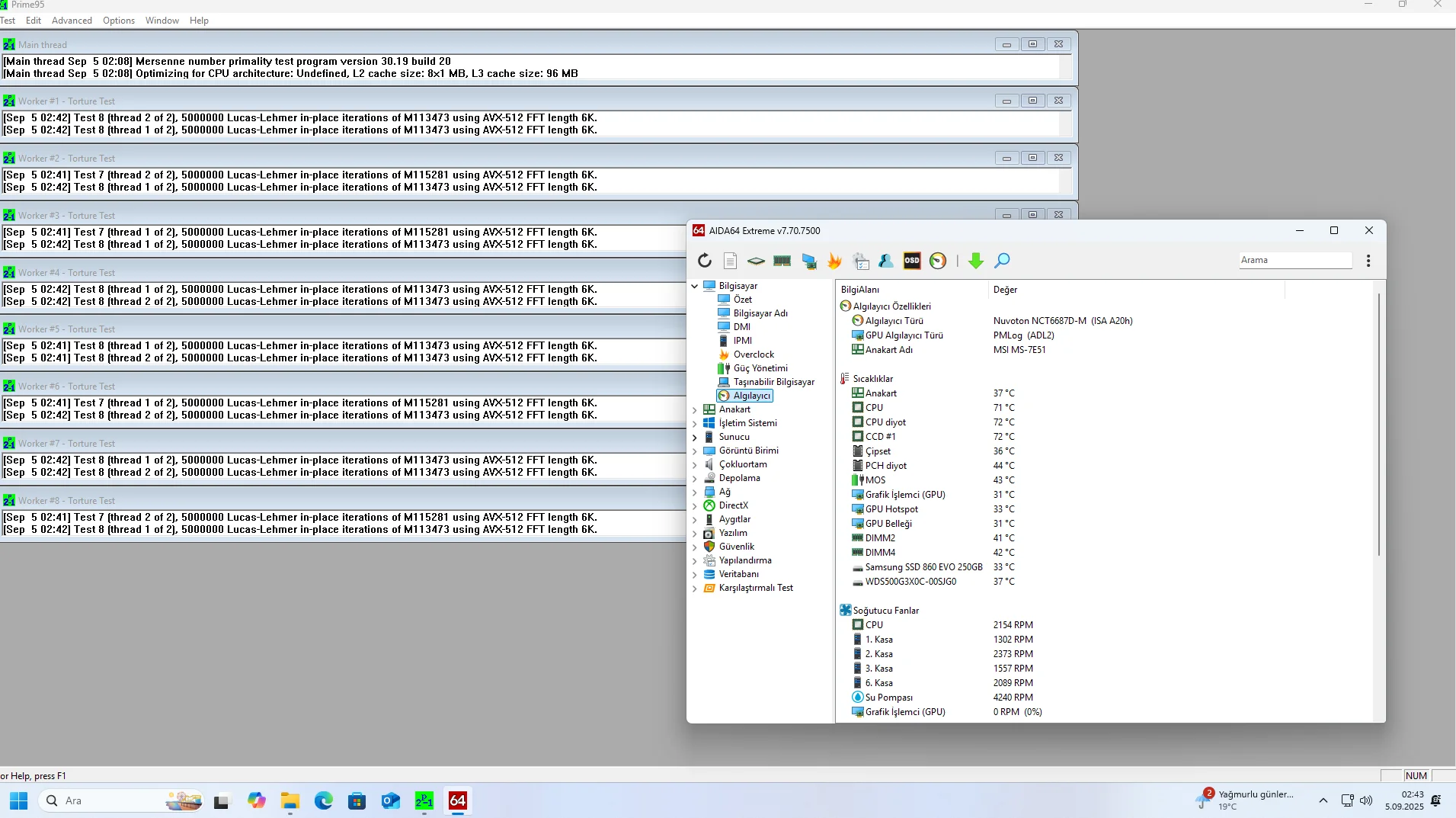Open the Copilot taskbar icon

tap(257, 800)
